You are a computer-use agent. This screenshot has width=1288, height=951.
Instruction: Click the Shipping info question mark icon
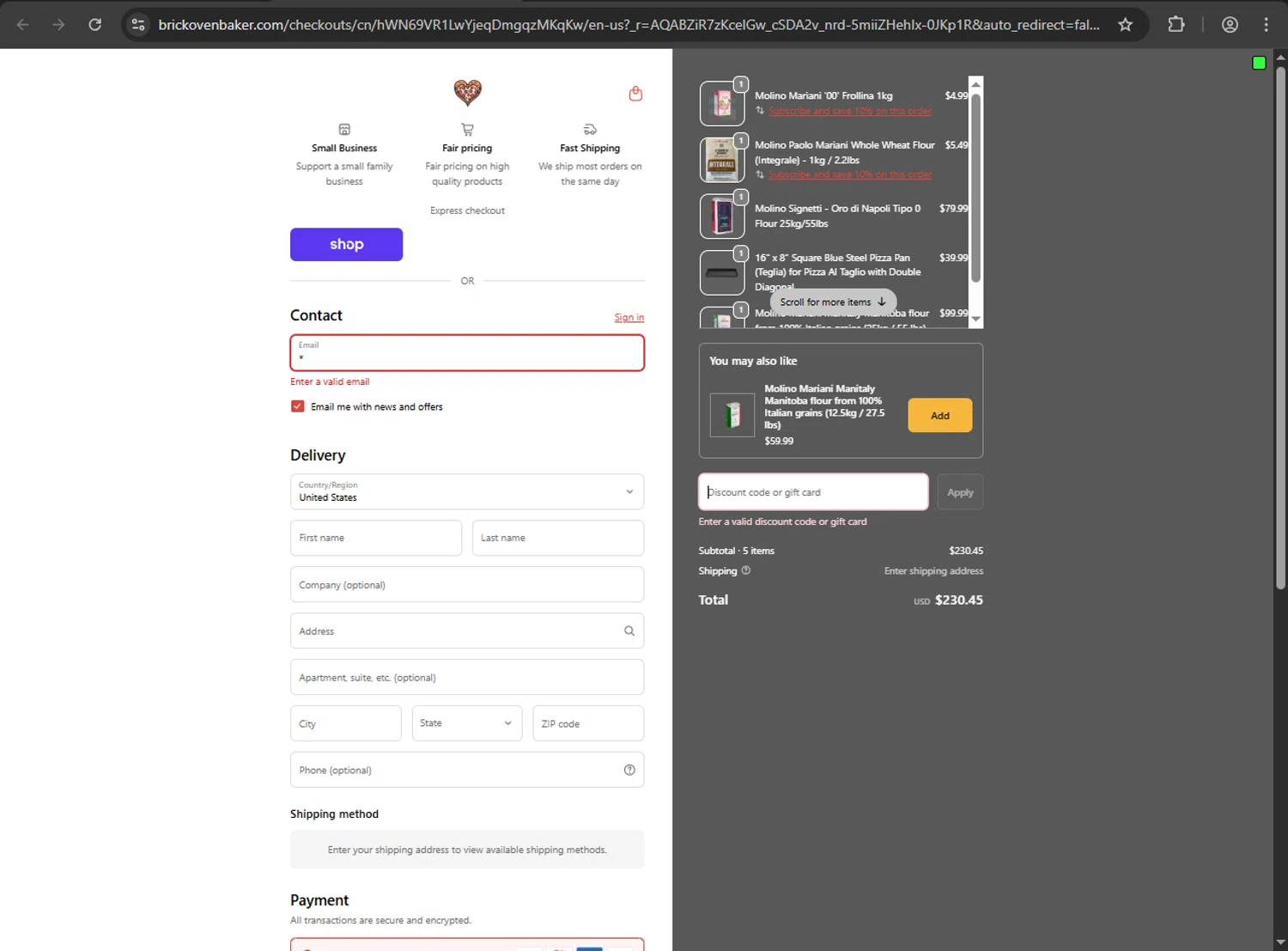745,570
